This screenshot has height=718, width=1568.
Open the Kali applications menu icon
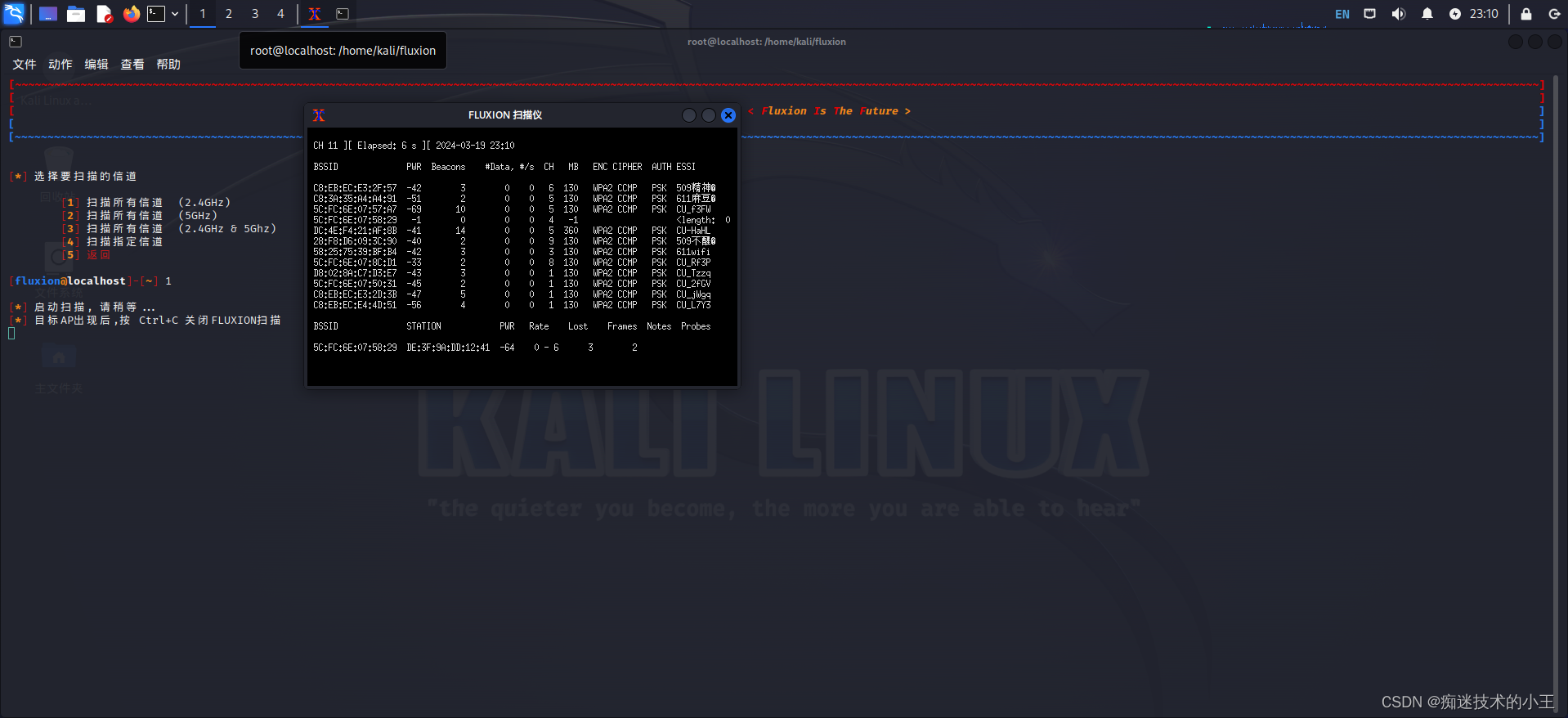[15, 14]
